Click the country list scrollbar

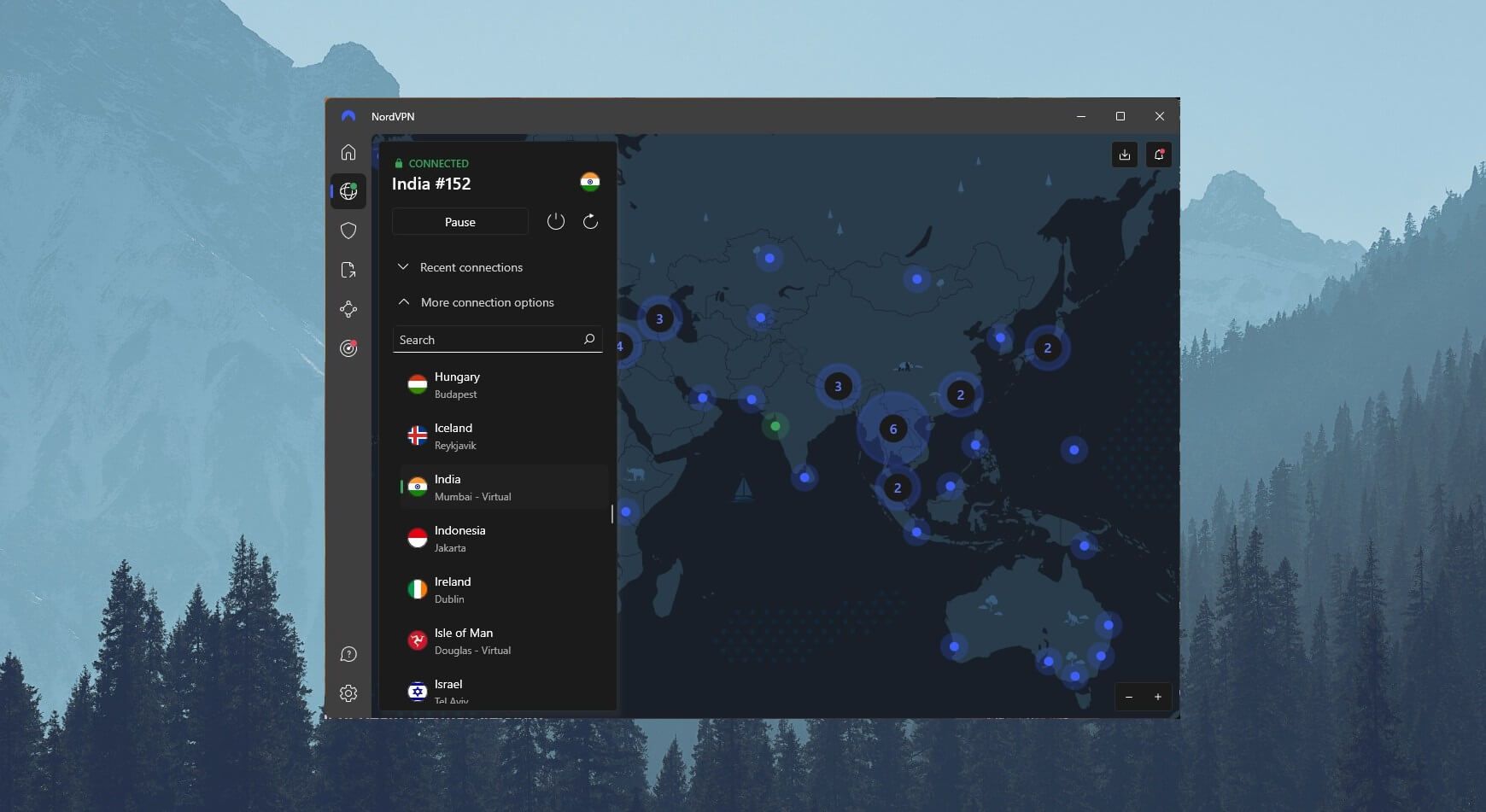pos(611,514)
